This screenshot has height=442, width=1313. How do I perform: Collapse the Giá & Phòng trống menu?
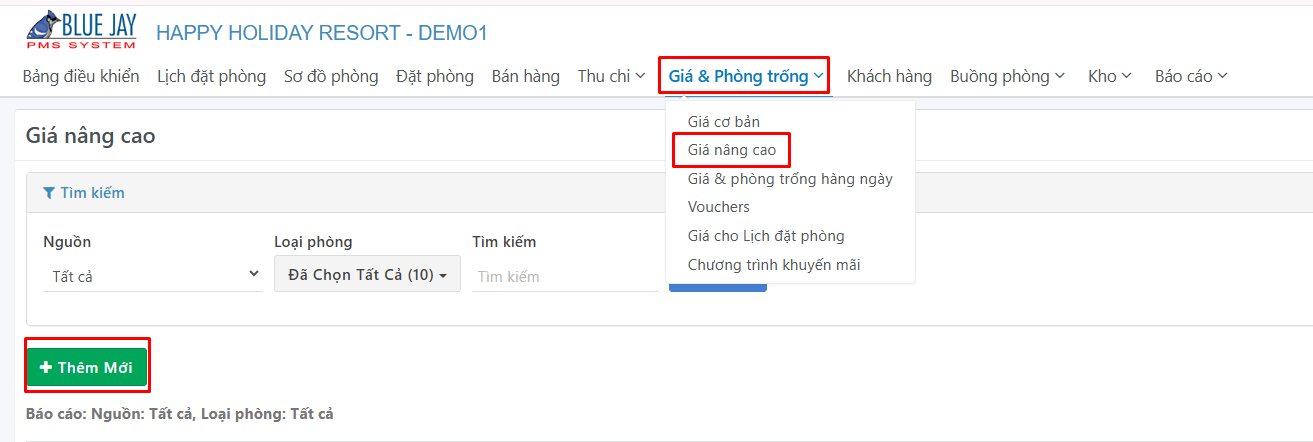tap(745, 76)
